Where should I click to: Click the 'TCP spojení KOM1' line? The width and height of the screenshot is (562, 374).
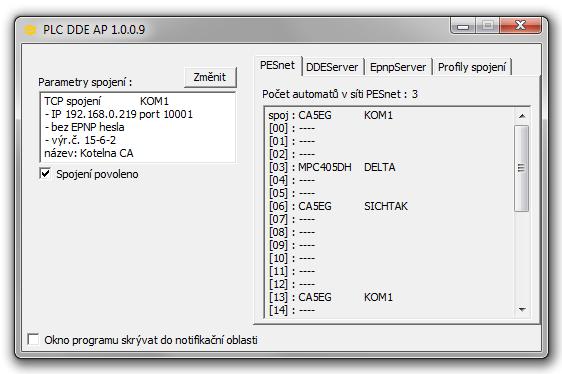tap(106, 101)
